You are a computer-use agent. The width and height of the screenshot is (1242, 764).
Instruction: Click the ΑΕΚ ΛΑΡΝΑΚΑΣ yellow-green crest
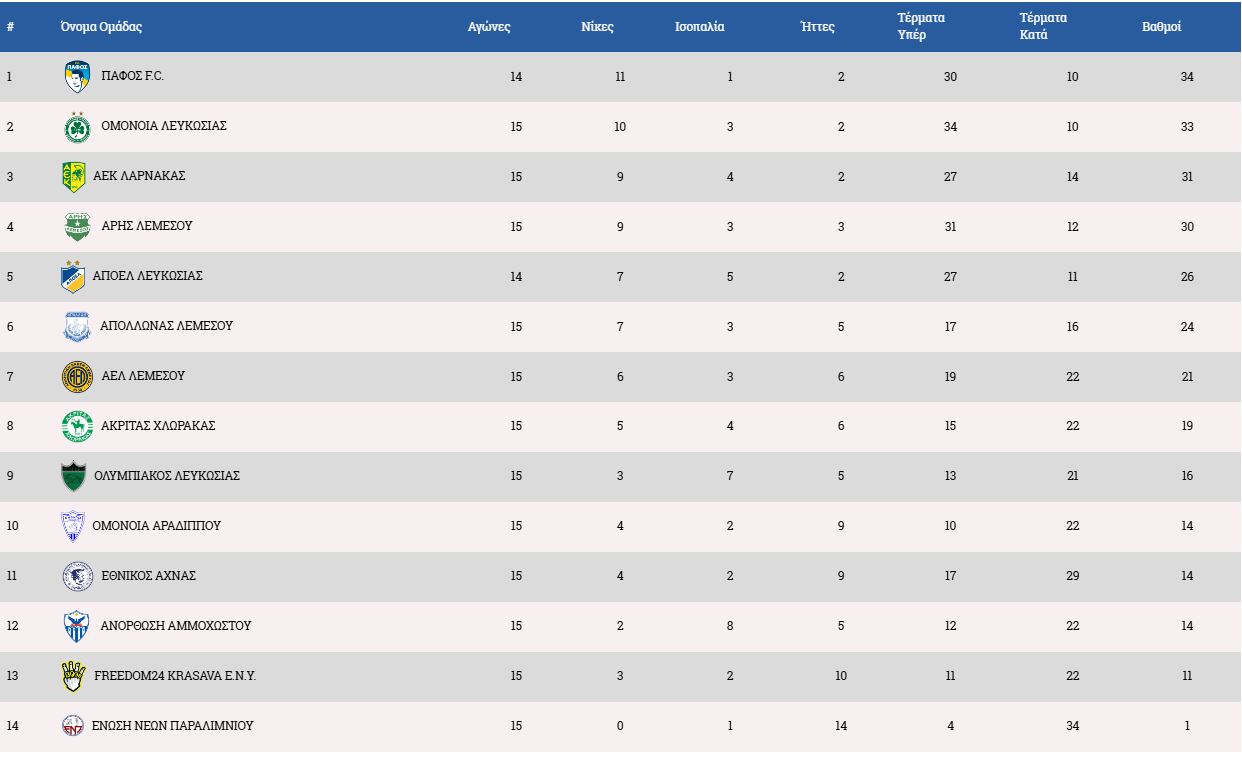tap(74, 177)
